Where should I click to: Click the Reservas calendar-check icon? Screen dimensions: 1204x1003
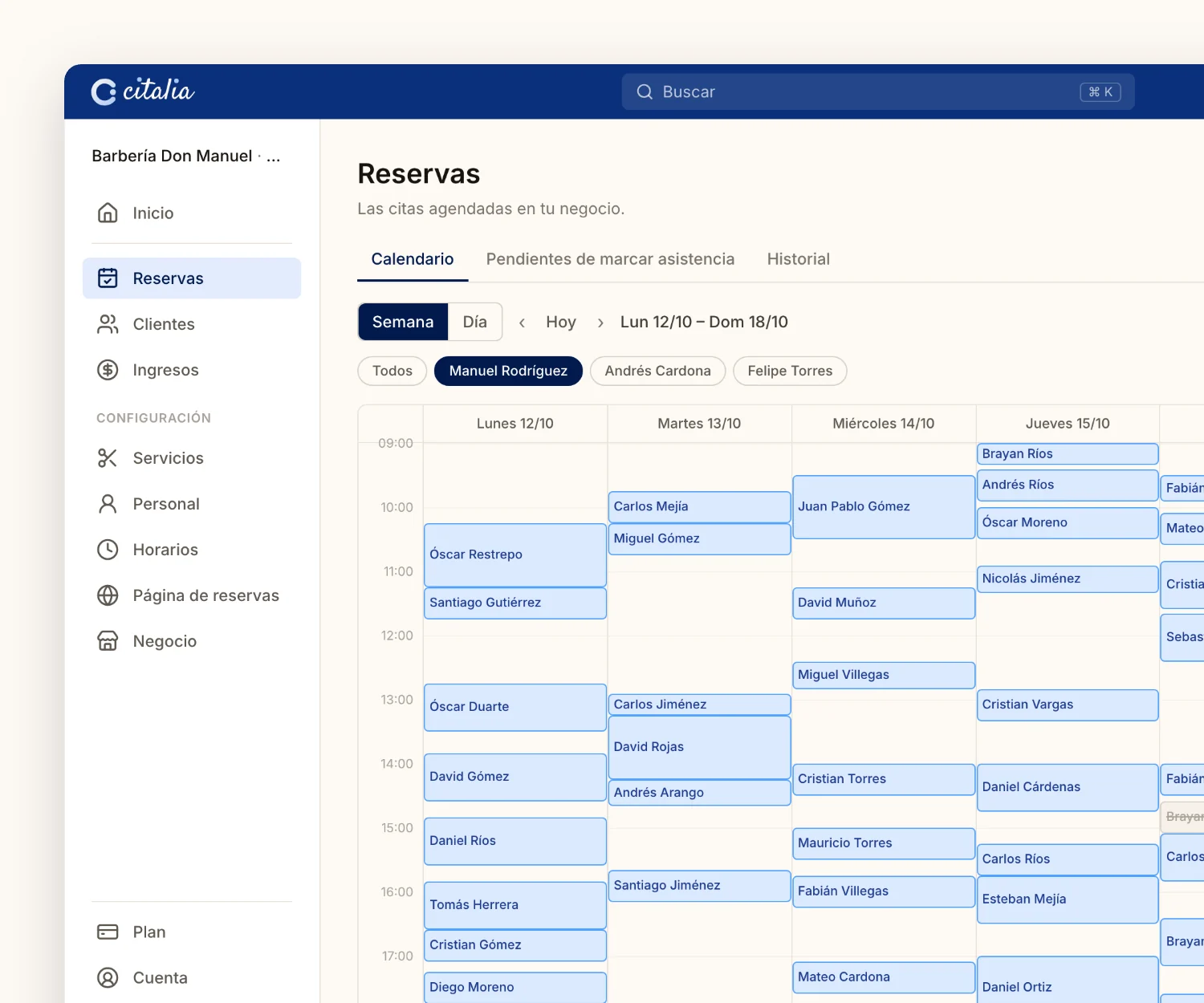[108, 278]
